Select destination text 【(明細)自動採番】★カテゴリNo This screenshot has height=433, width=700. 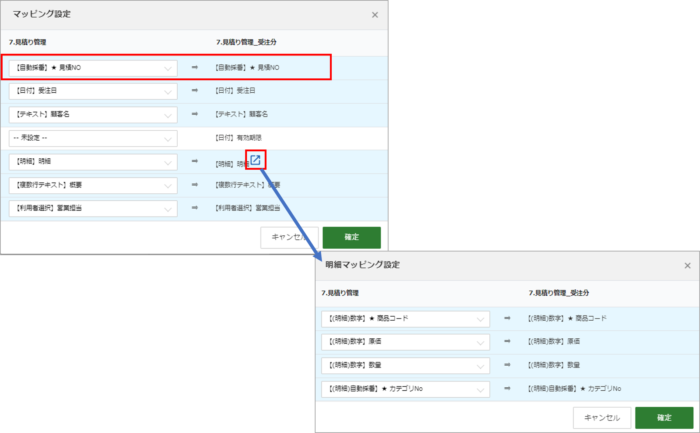(574, 389)
